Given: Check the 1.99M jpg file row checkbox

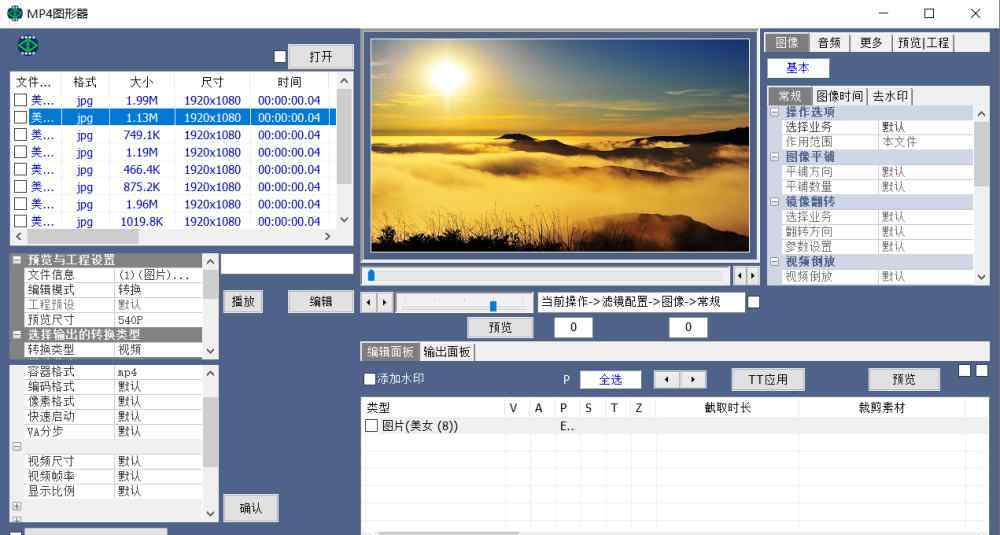Looking at the screenshot, I should pos(20,100).
